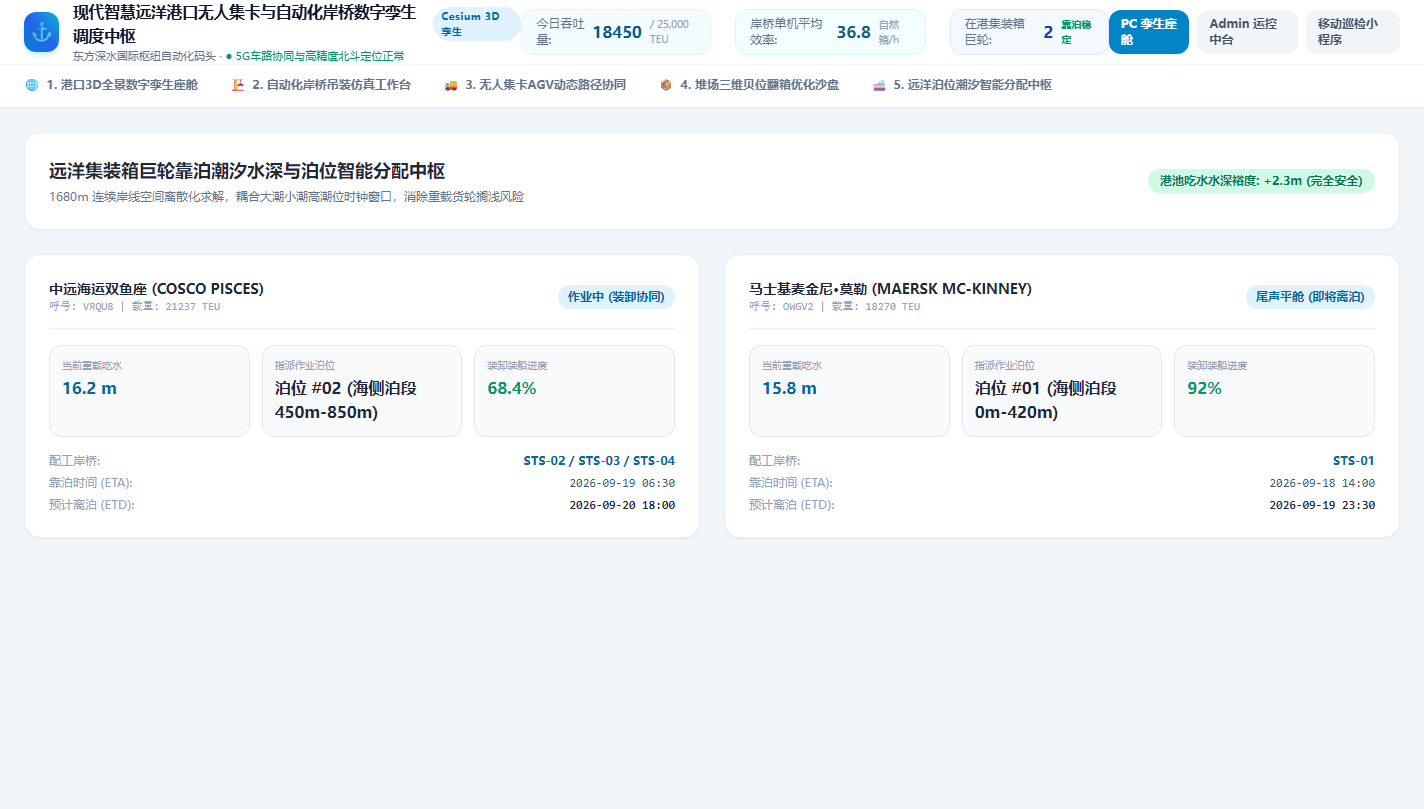Image resolution: width=1424 pixels, height=809 pixels.
Task: Click the ETD value 2026-09-20 18:00
Action: (x=622, y=505)
